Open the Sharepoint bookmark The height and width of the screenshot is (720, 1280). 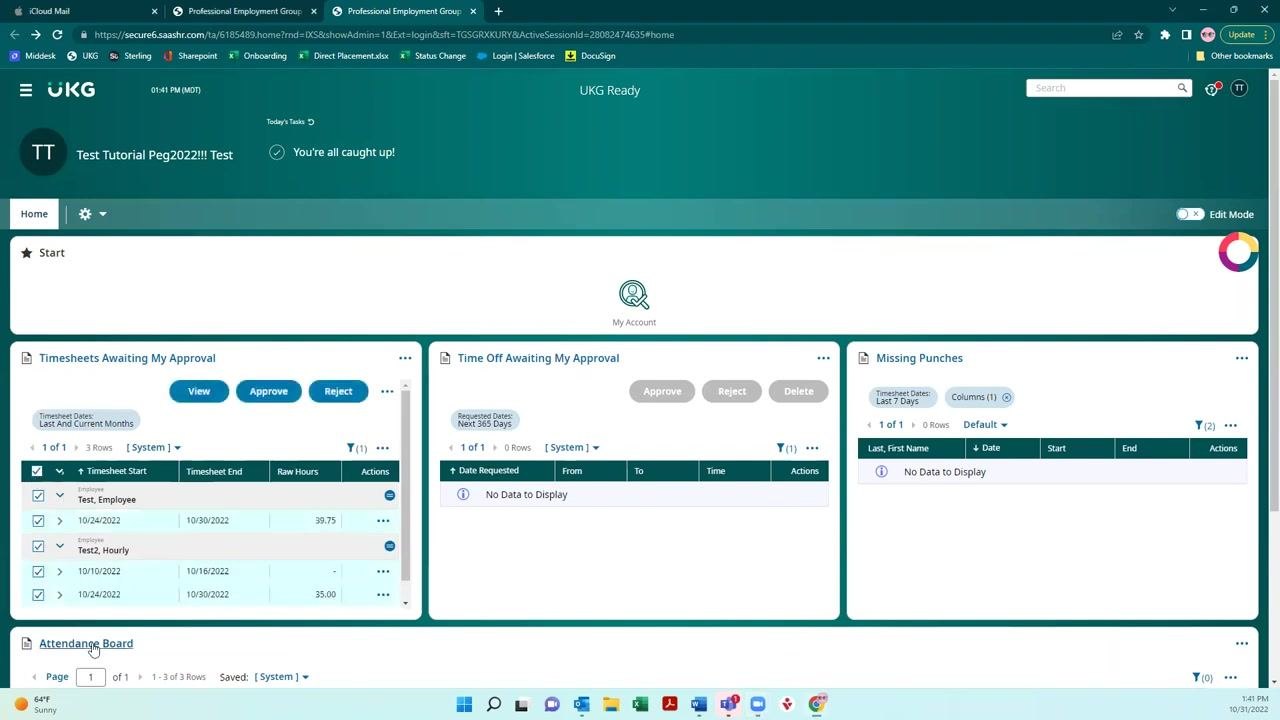(190, 56)
